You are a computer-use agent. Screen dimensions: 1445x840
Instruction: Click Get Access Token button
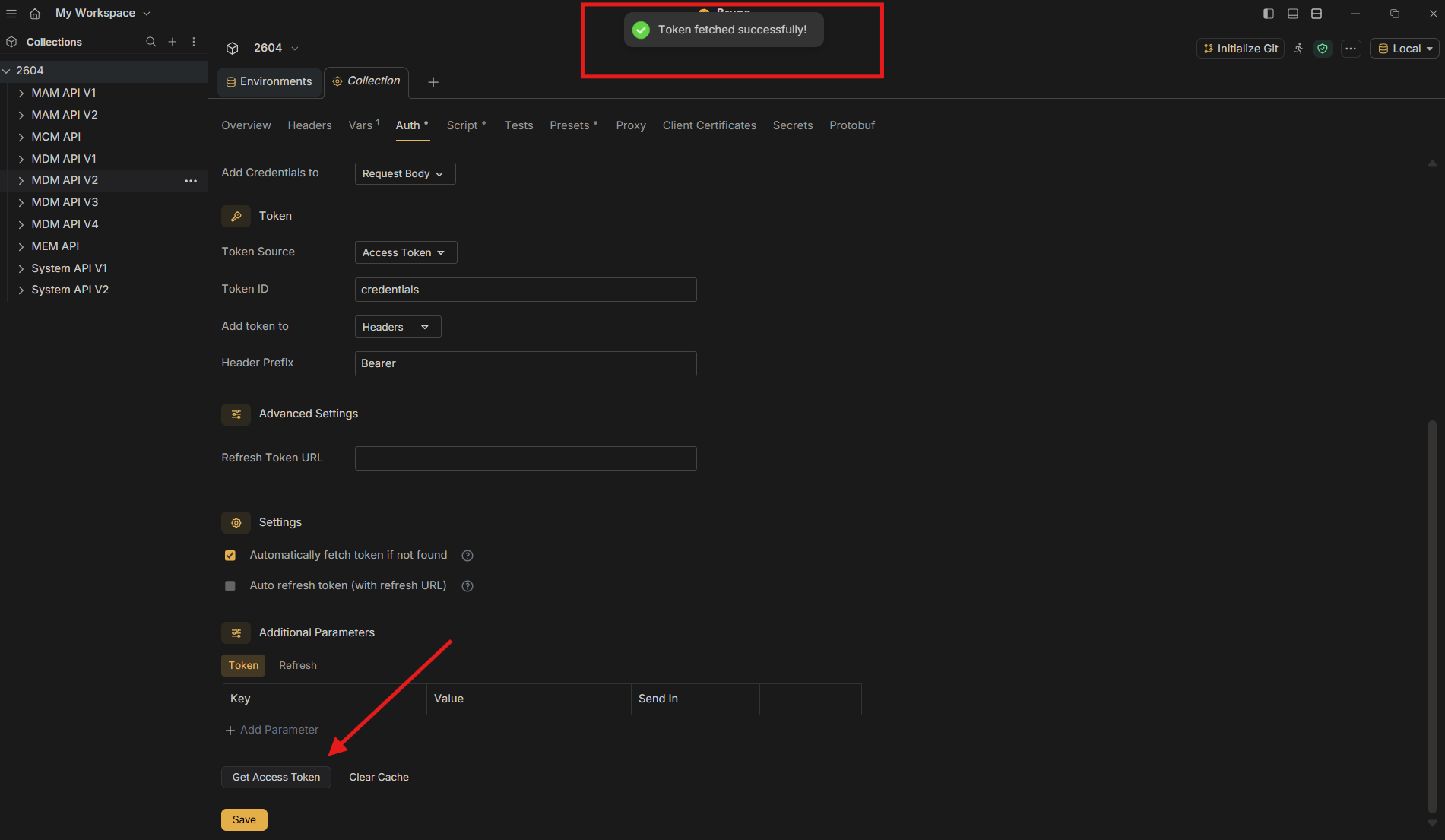tap(276, 778)
